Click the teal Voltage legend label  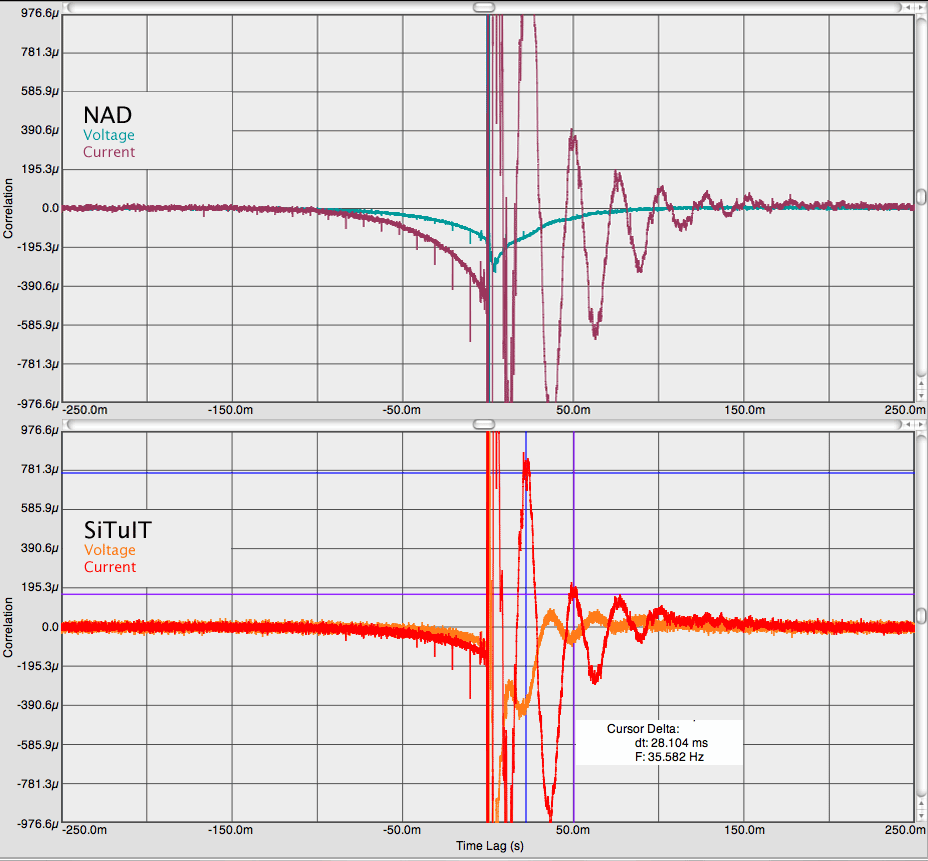(x=109, y=136)
